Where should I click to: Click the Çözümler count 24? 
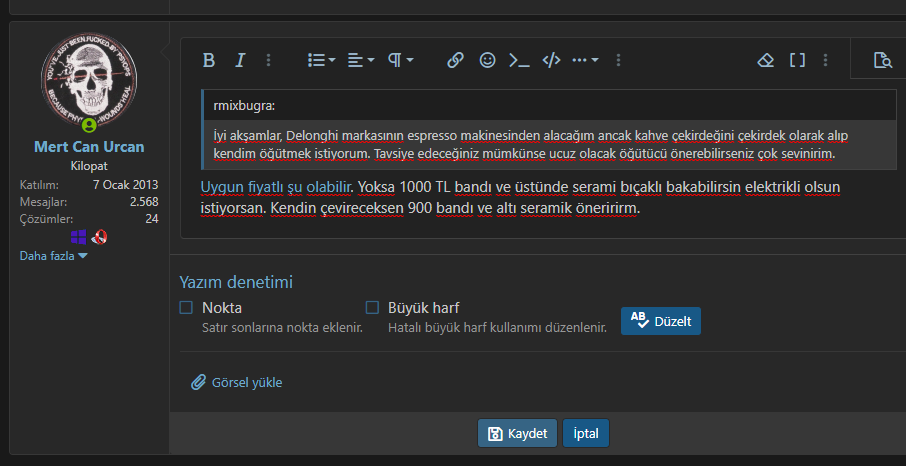[152, 219]
